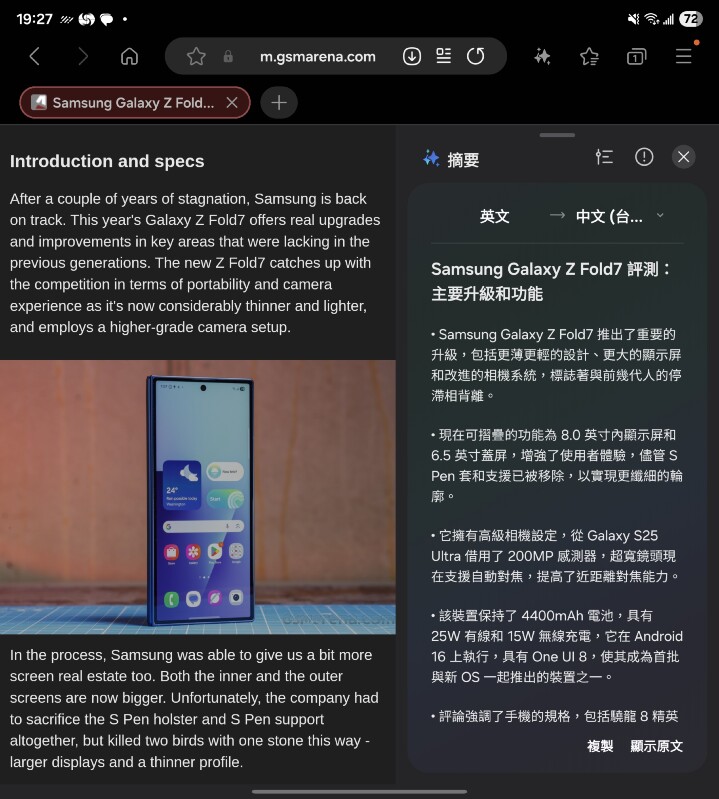Go back with the browser back arrow
This screenshot has width=719, height=799.
tap(35, 56)
